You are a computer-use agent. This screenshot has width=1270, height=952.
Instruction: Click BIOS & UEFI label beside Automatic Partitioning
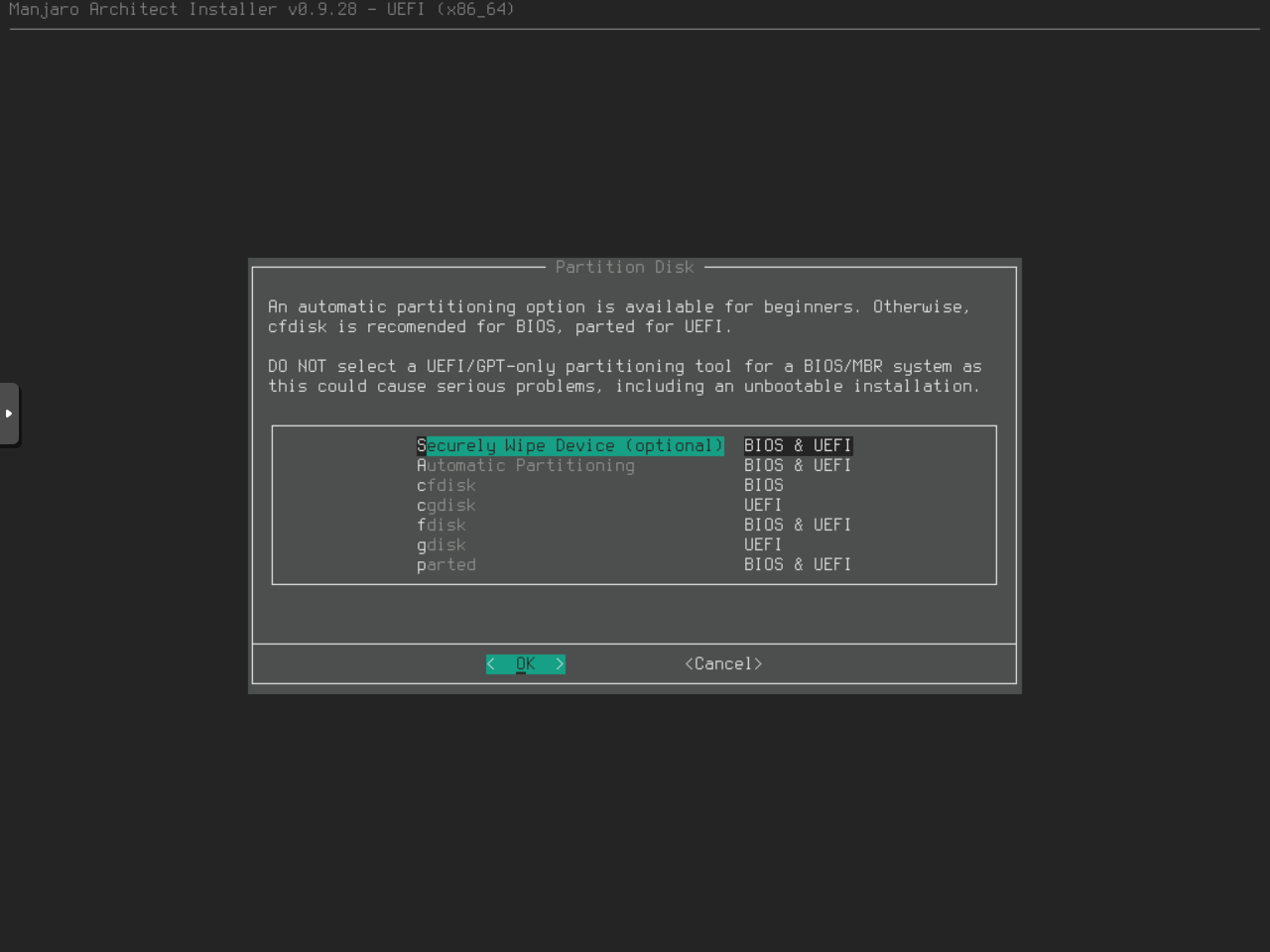798,465
